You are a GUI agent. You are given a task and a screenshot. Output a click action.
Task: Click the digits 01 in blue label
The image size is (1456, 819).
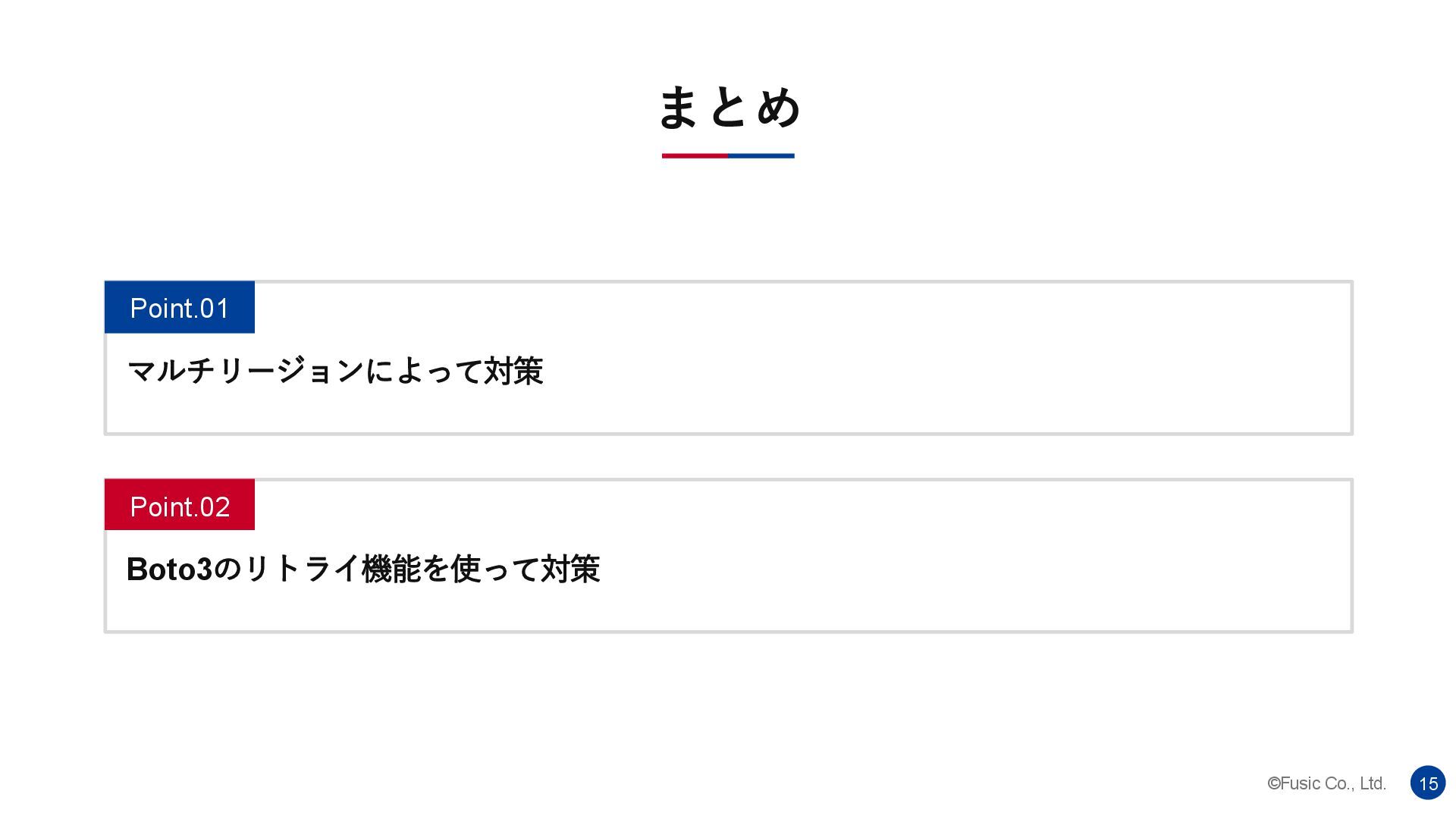[x=215, y=309]
